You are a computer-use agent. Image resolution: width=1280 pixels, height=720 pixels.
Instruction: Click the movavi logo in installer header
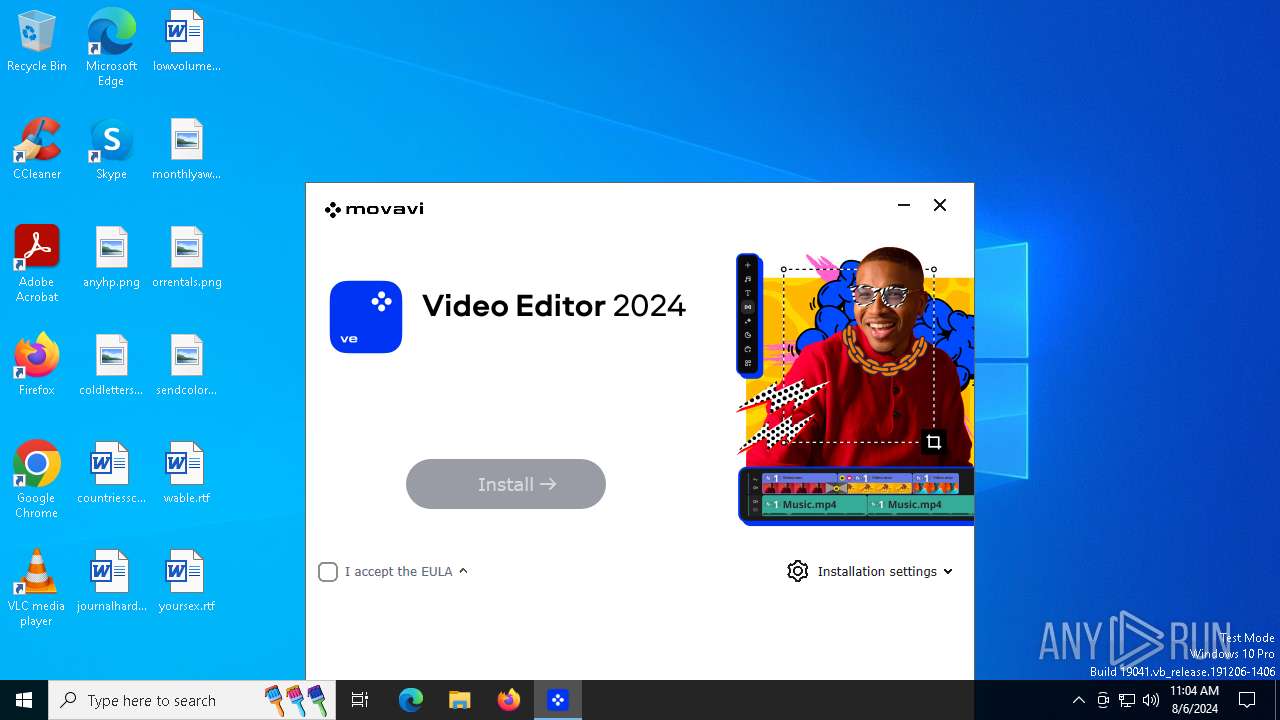(374, 209)
